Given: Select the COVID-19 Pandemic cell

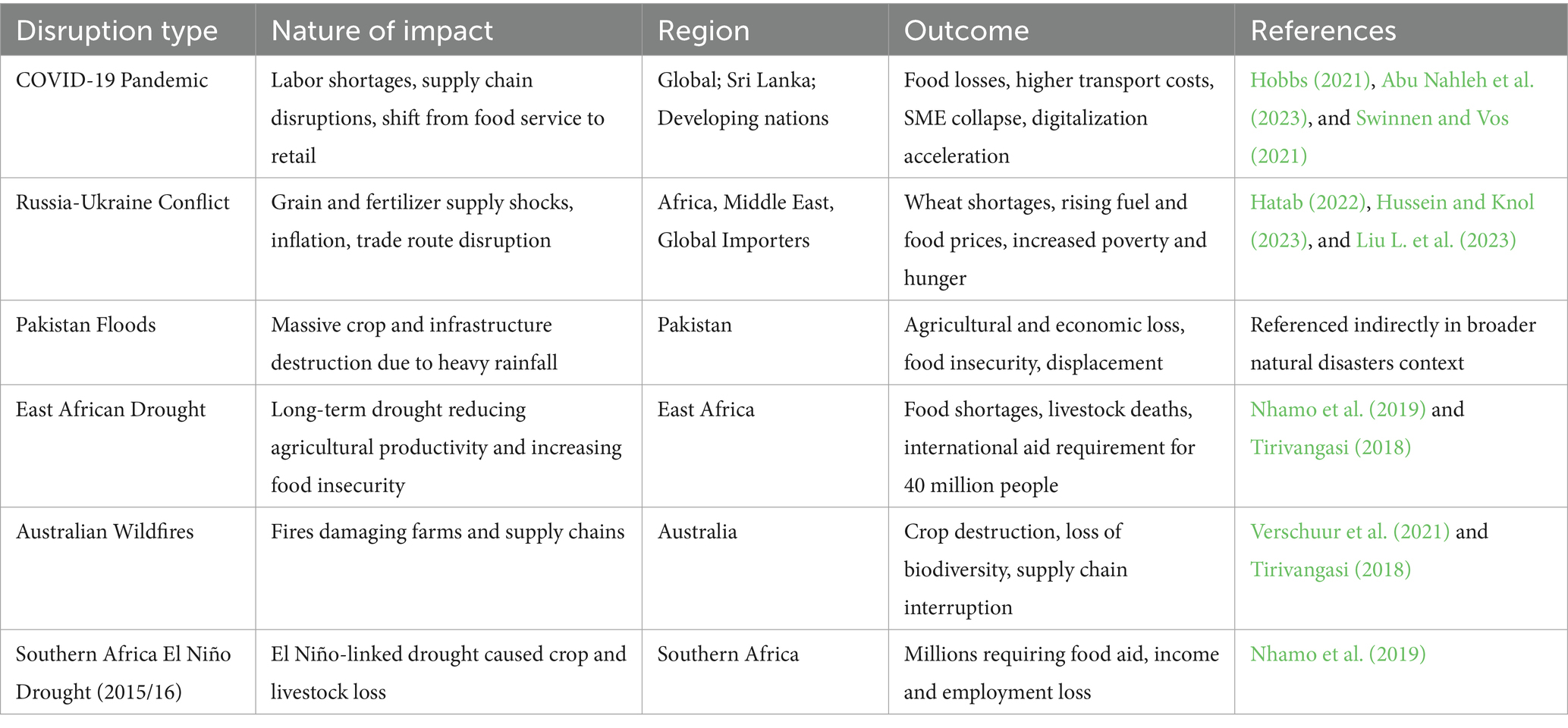Looking at the screenshot, I should 112,80.
